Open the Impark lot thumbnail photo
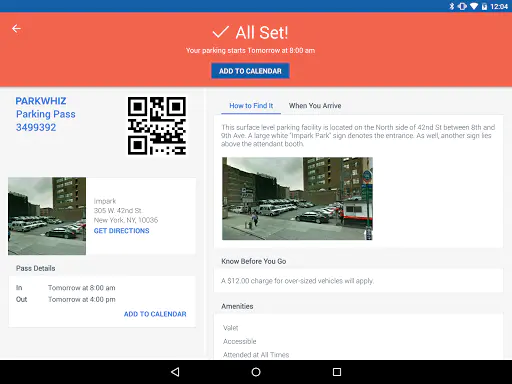This screenshot has width=512, height=384. (47, 216)
